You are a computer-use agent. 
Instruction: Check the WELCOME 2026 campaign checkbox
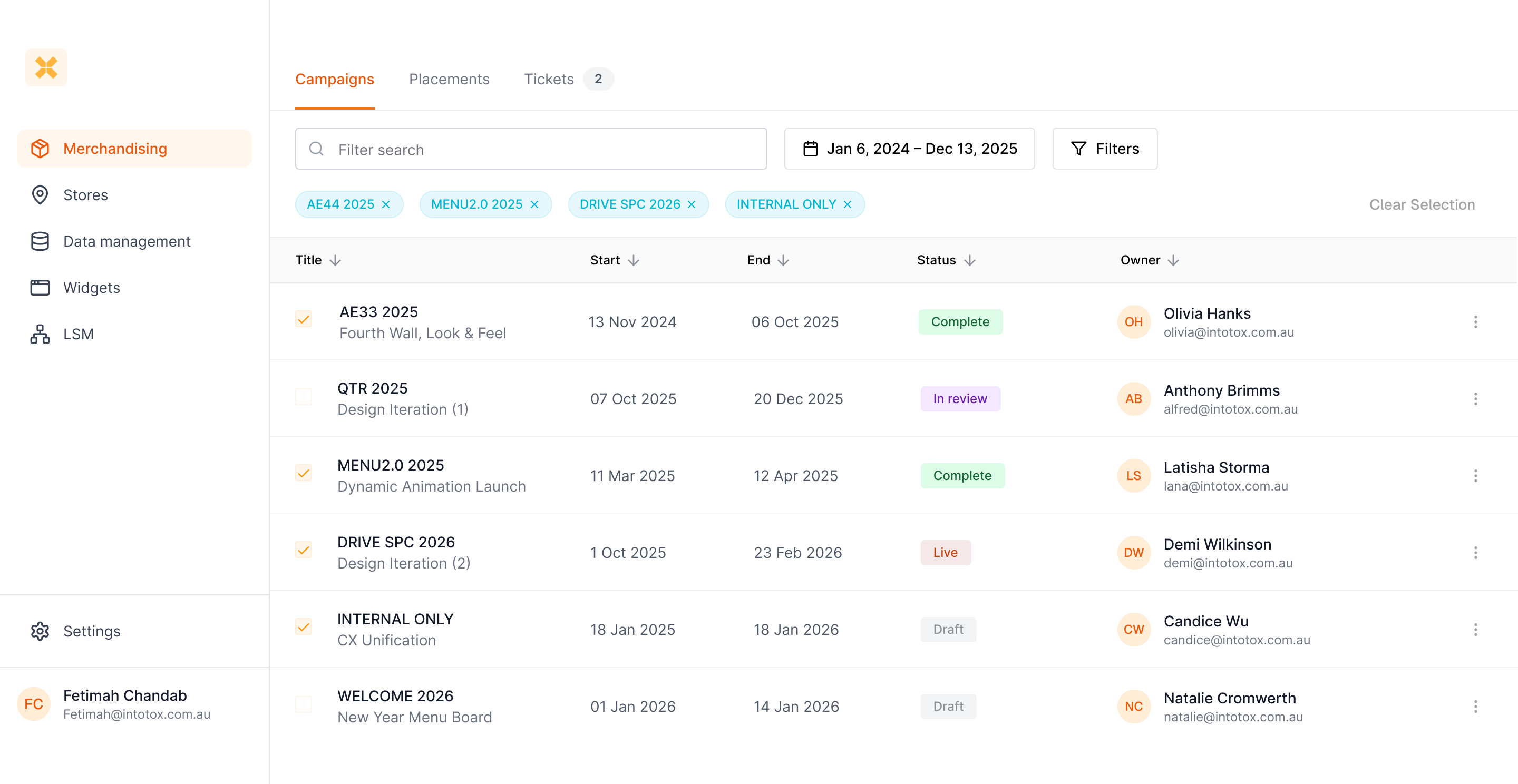coord(304,704)
